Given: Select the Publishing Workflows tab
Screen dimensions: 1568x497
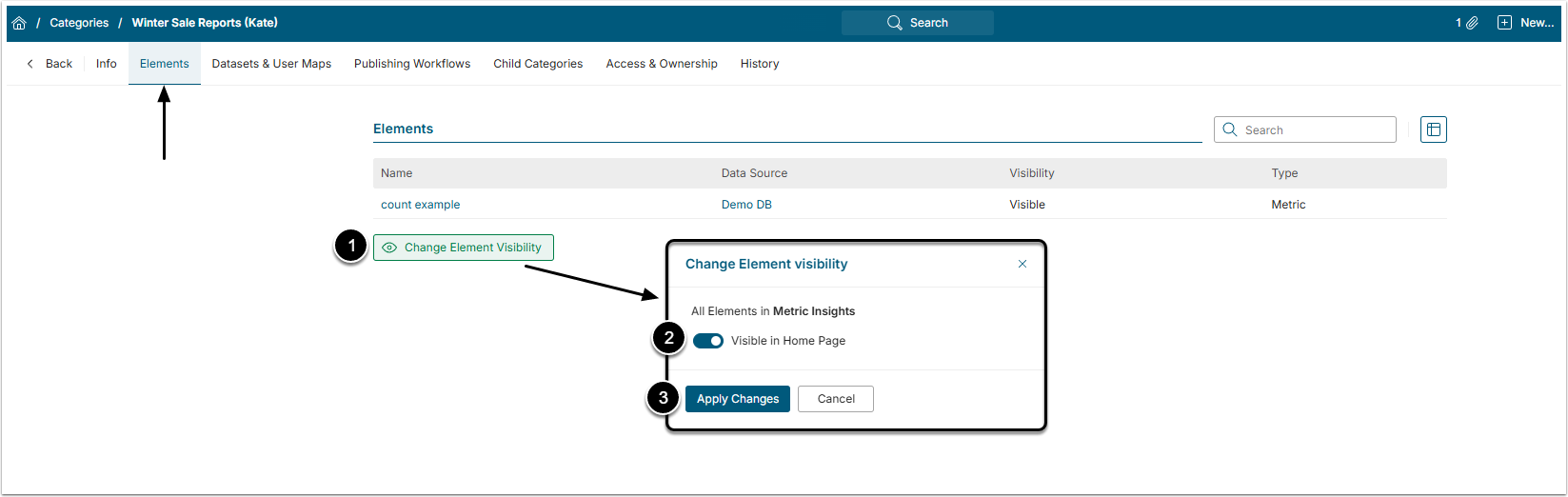Looking at the screenshot, I should click(x=412, y=64).
